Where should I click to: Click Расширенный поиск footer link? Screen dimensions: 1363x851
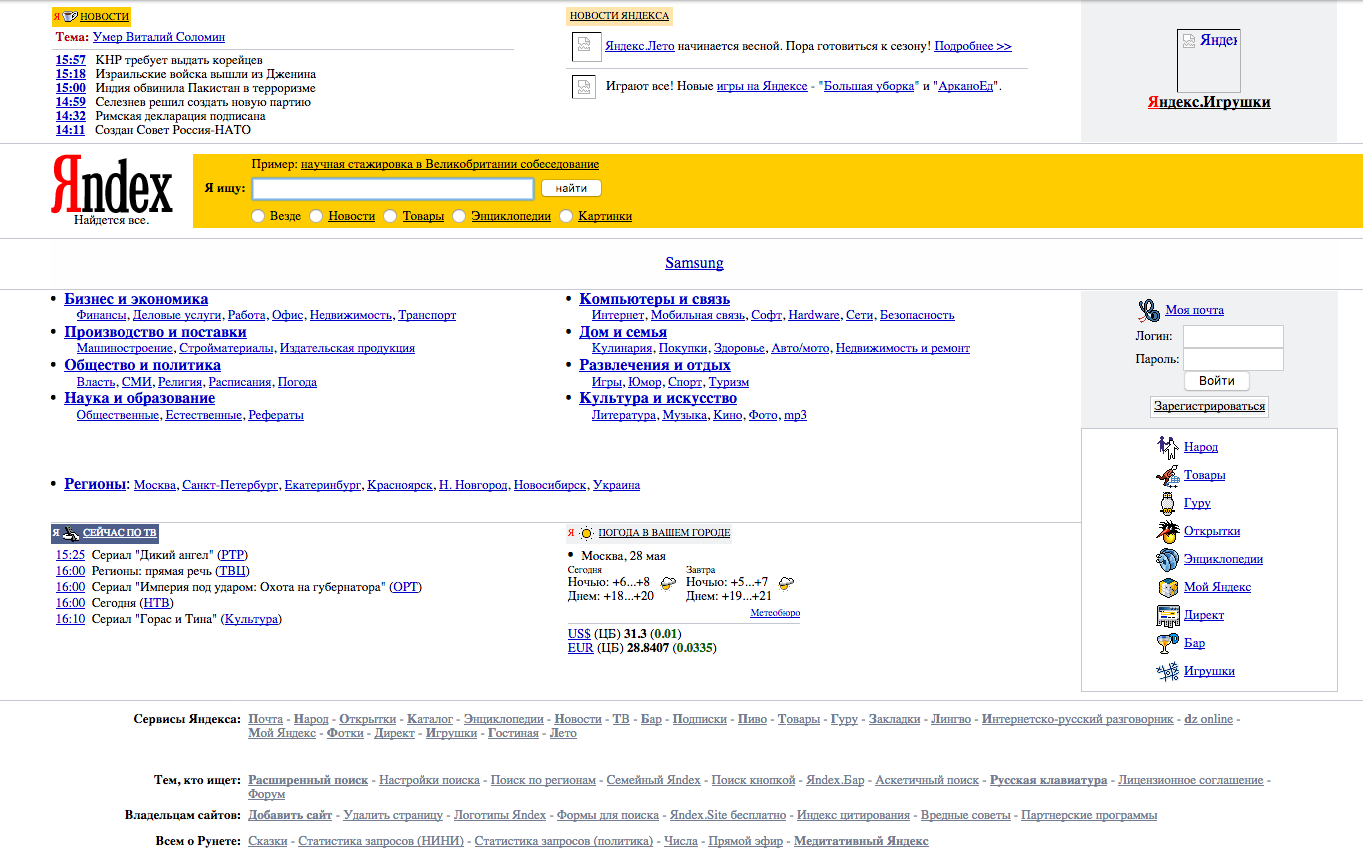pyautogui.click(x=308, y=780)
